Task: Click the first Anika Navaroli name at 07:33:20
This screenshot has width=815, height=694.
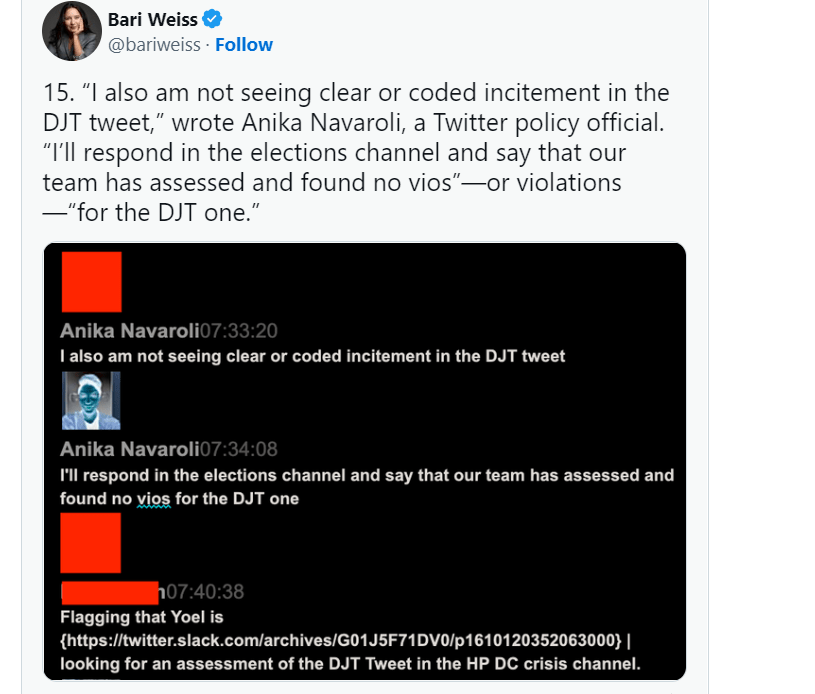Action: point(129,331)
